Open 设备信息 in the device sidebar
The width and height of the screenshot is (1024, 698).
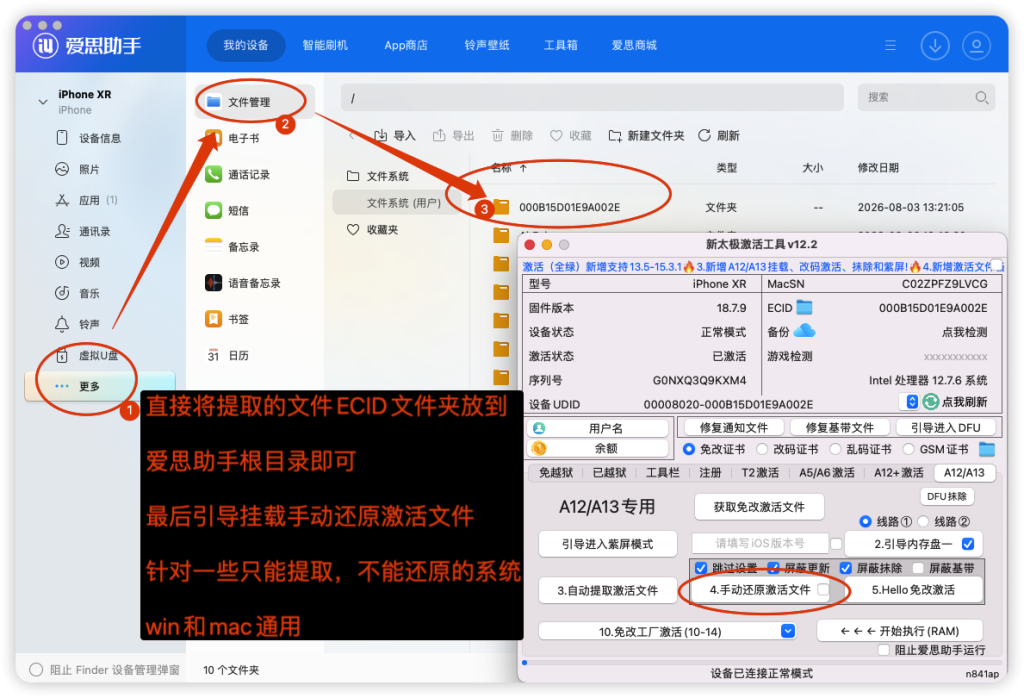click(99, 138)
